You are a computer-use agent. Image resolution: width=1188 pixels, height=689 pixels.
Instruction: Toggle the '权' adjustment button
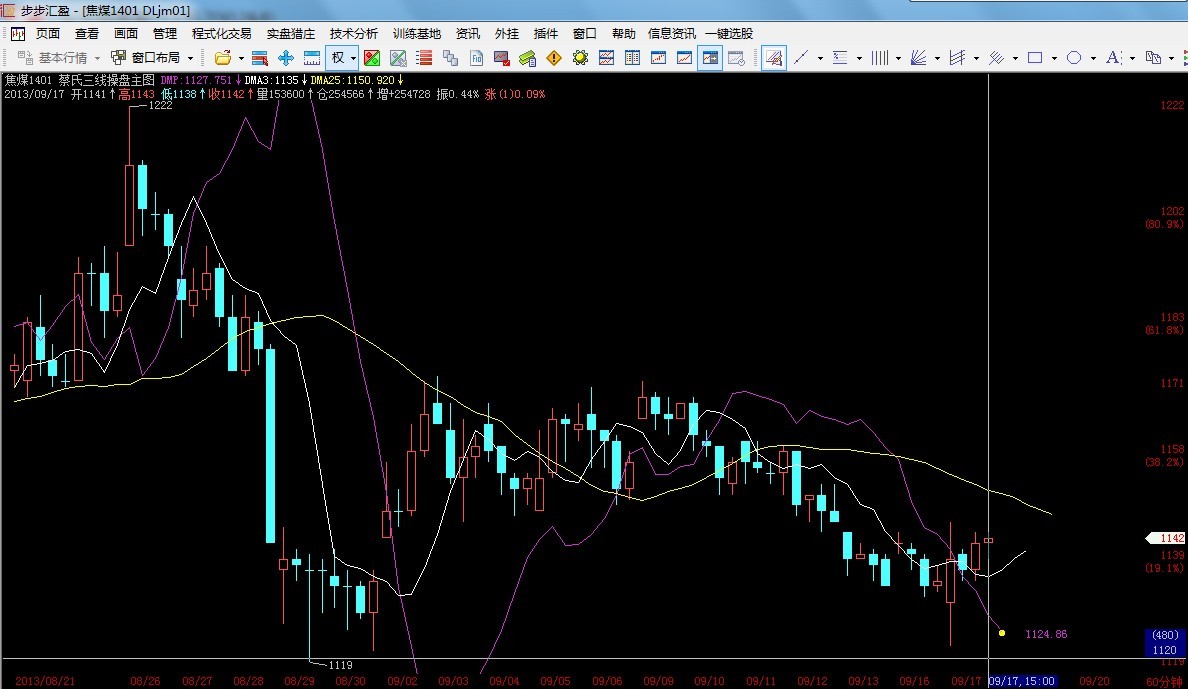point(339,58)
